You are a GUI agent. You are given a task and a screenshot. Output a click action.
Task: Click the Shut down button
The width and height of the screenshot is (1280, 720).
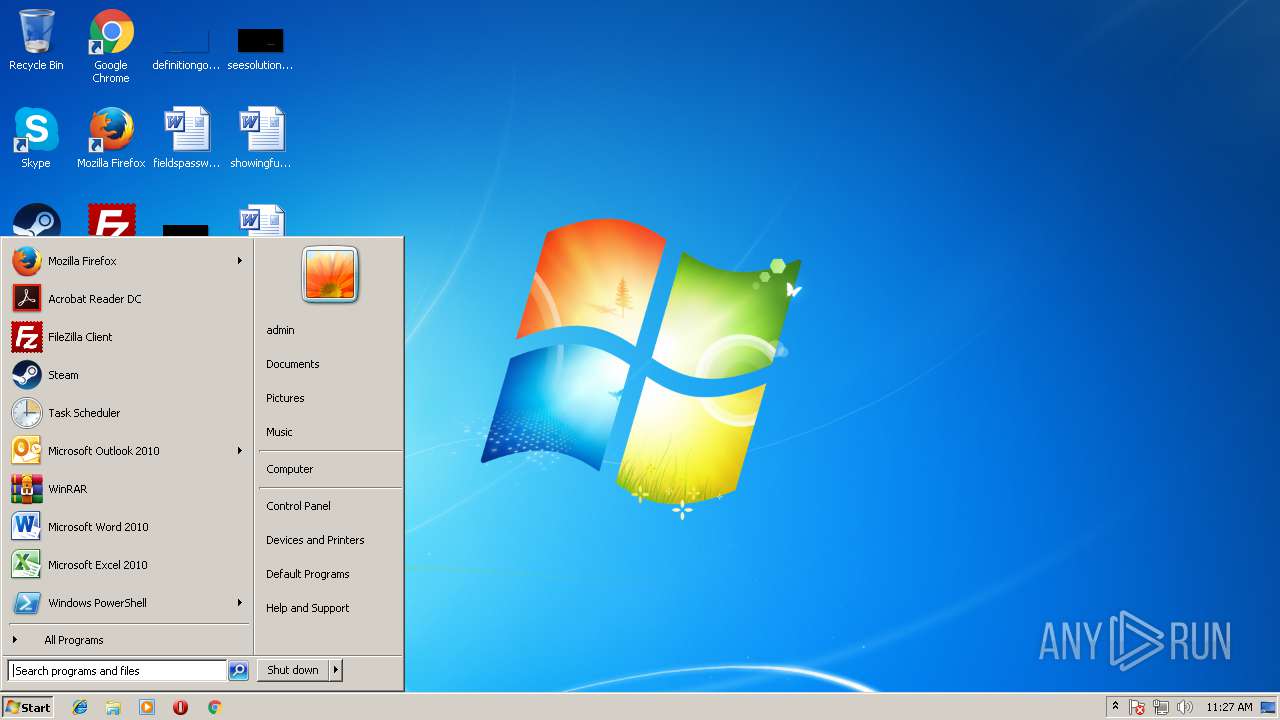tap(293, 670)
